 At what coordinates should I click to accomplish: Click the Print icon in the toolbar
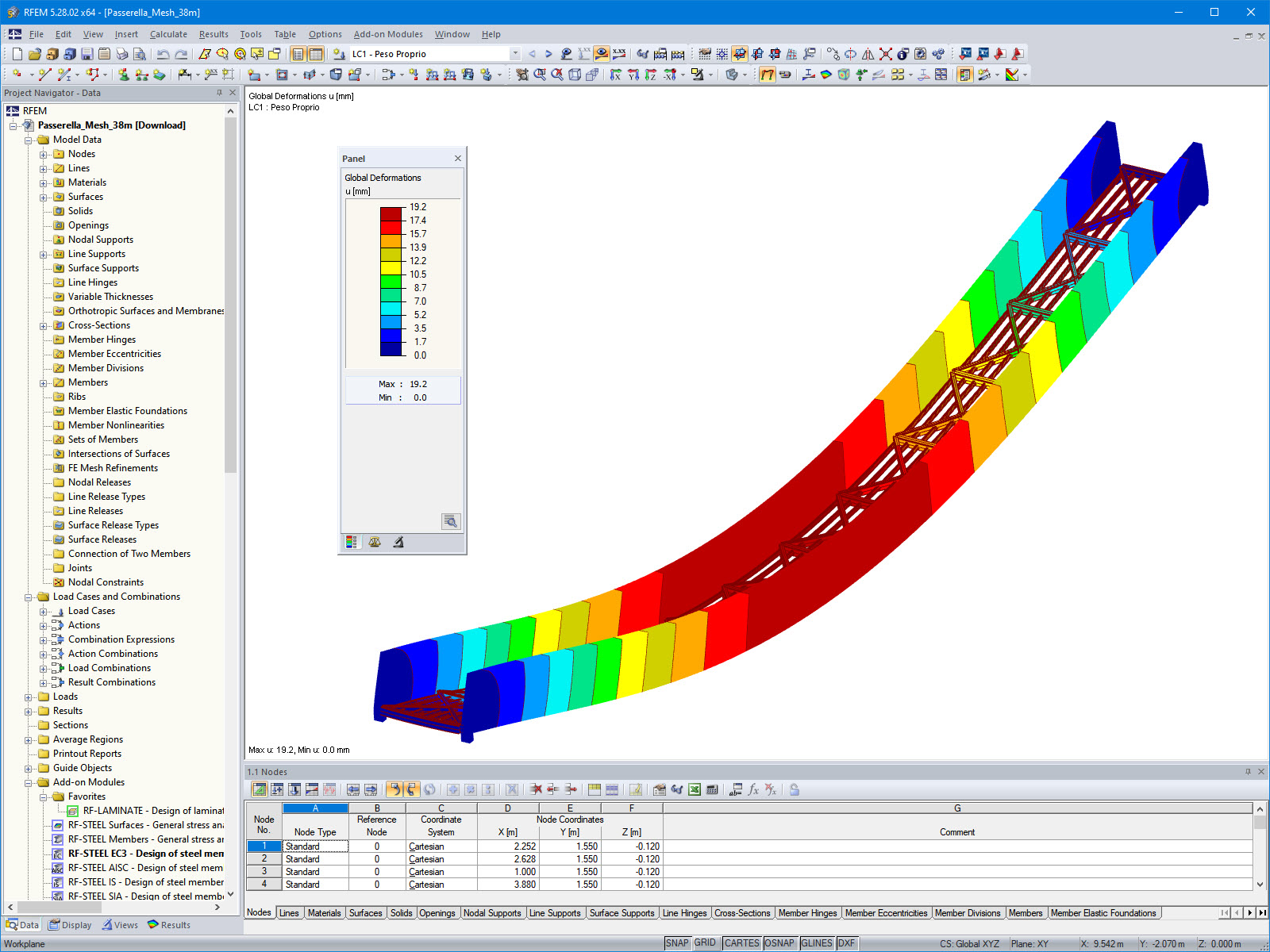click(121, 54)
